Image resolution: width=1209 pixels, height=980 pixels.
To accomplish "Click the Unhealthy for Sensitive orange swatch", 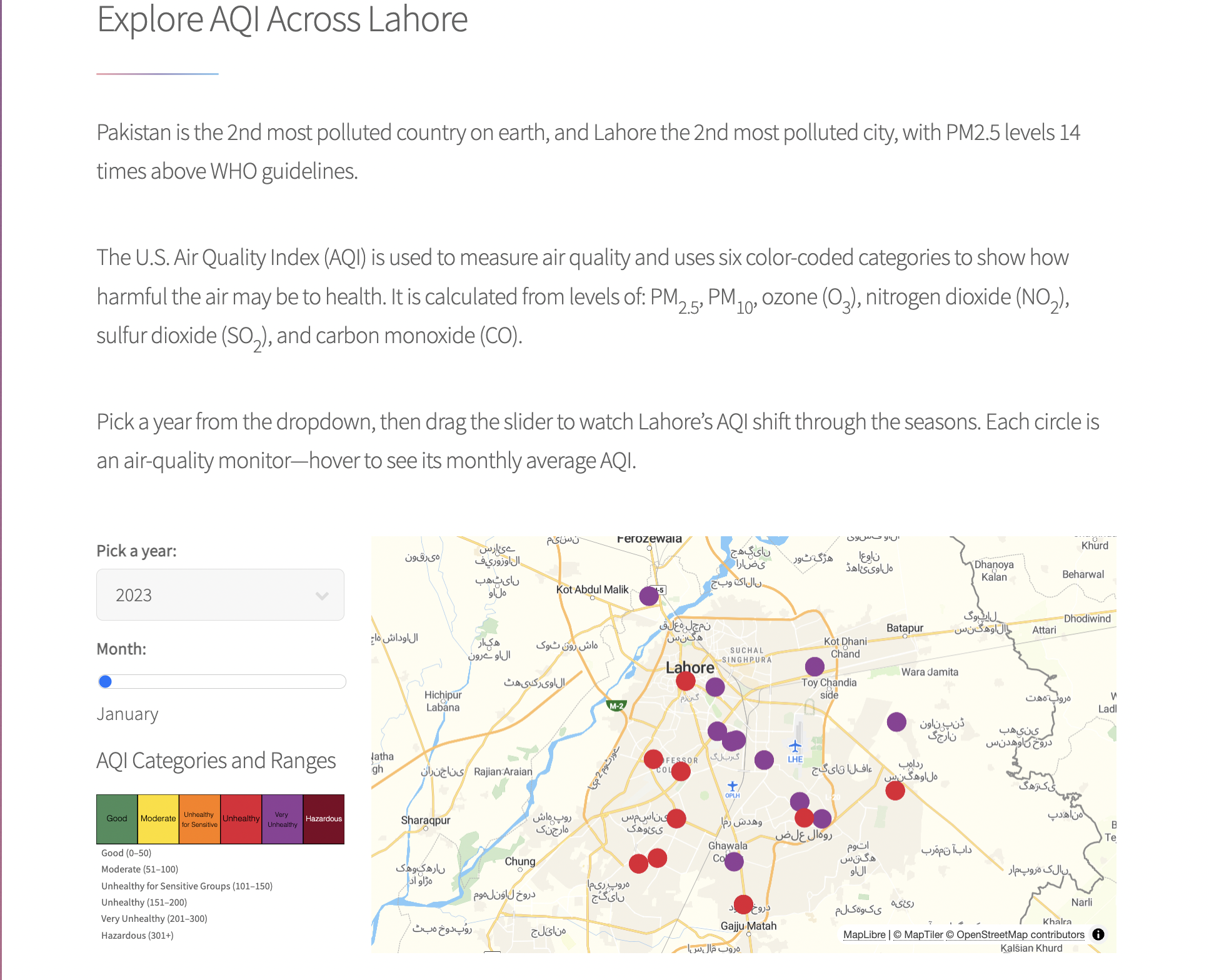I will click(199, 819).
